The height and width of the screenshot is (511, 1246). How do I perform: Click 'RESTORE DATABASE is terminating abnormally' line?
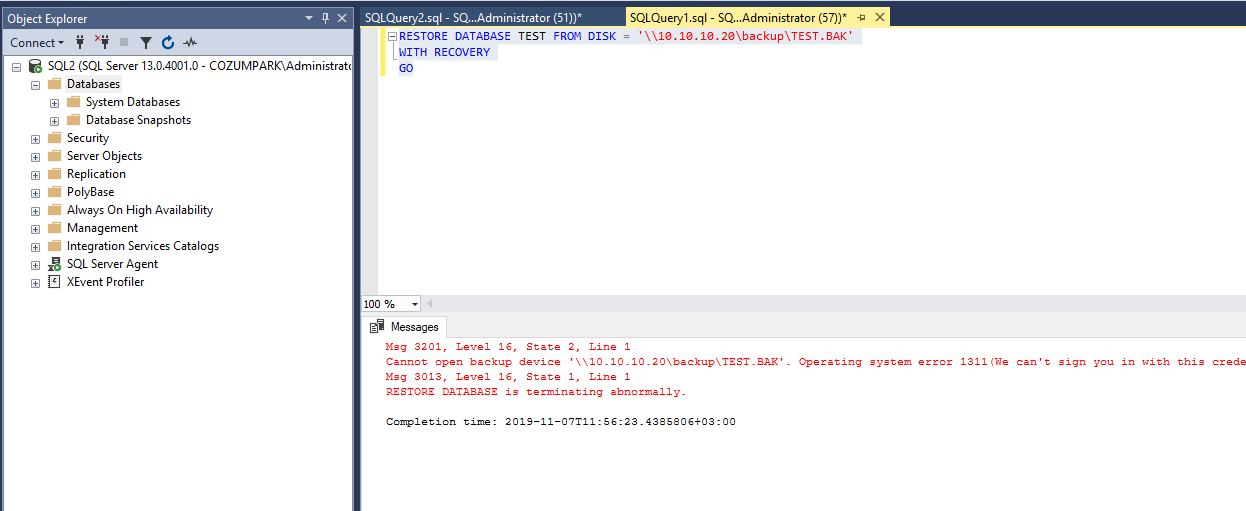(x=536, y=392)
